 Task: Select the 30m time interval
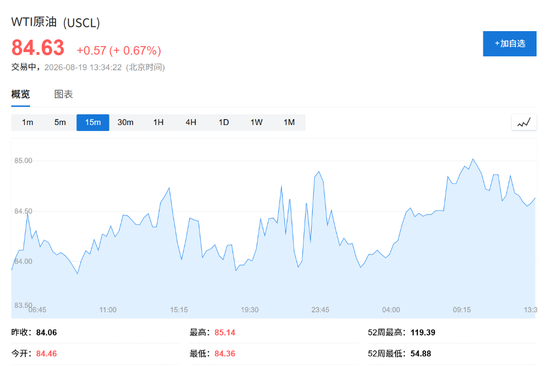tap(125, 122)
